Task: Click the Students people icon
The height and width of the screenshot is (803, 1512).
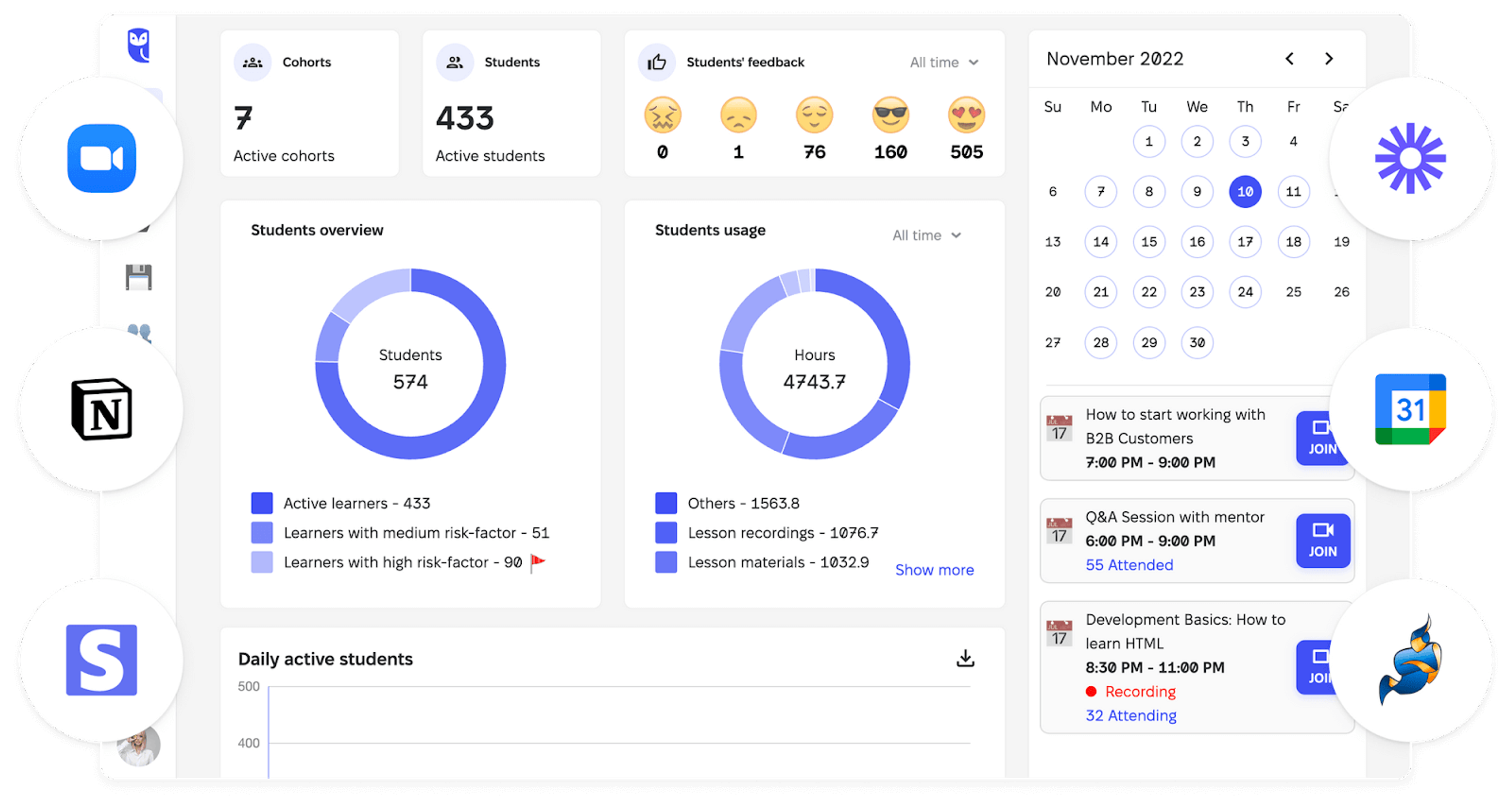Action: point(455,62)
